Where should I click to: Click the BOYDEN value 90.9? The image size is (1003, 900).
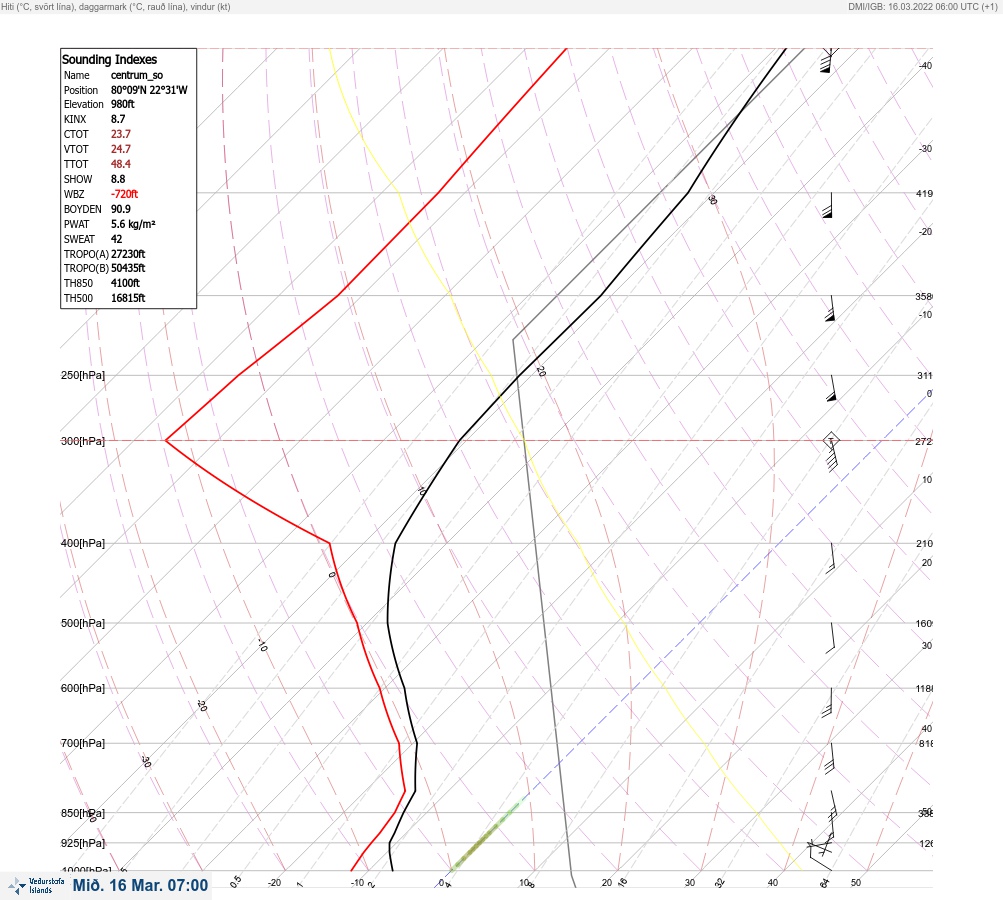[120, 209]
